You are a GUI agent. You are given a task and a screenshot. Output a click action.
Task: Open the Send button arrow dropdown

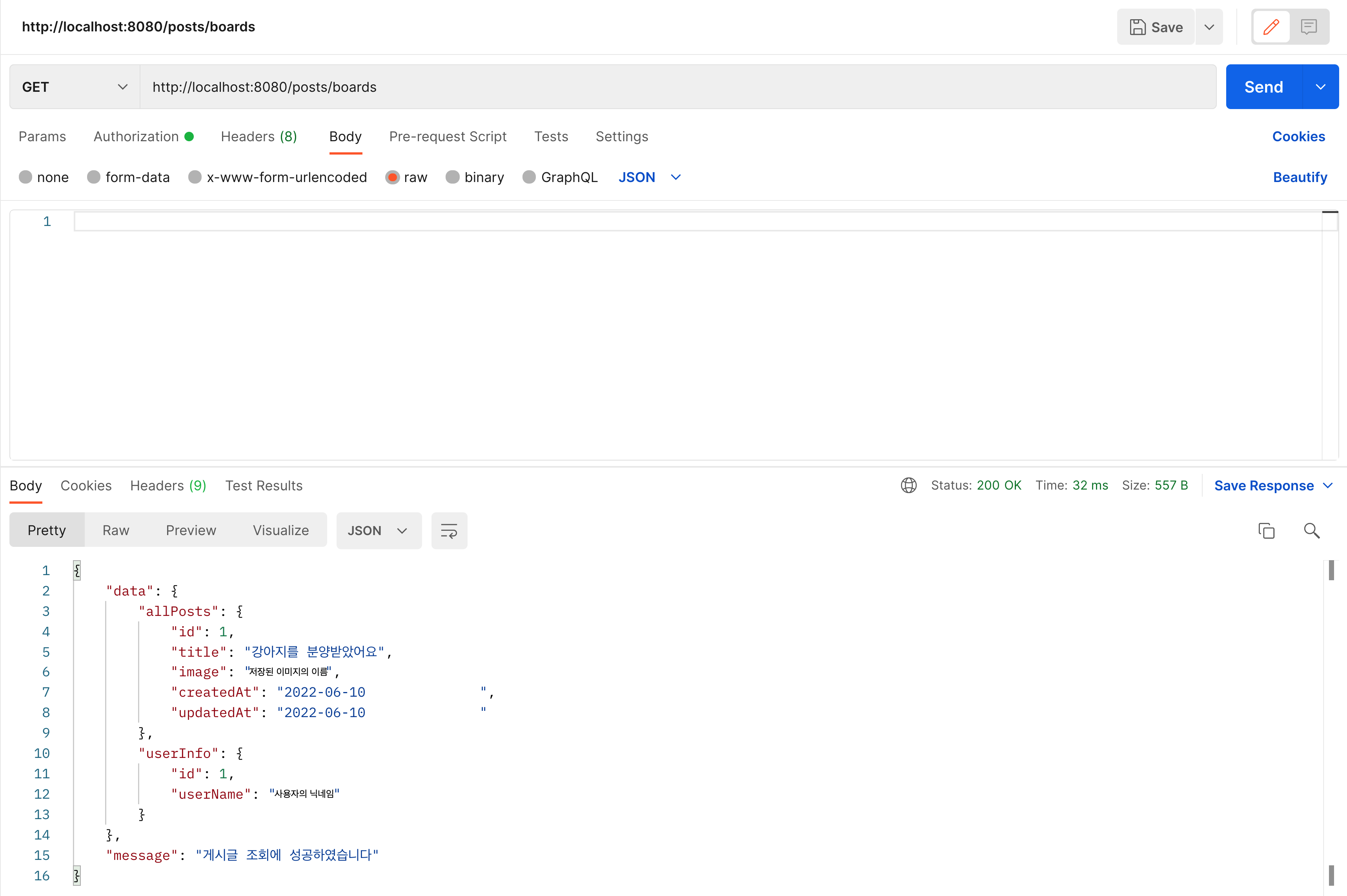click(1320, 87)
